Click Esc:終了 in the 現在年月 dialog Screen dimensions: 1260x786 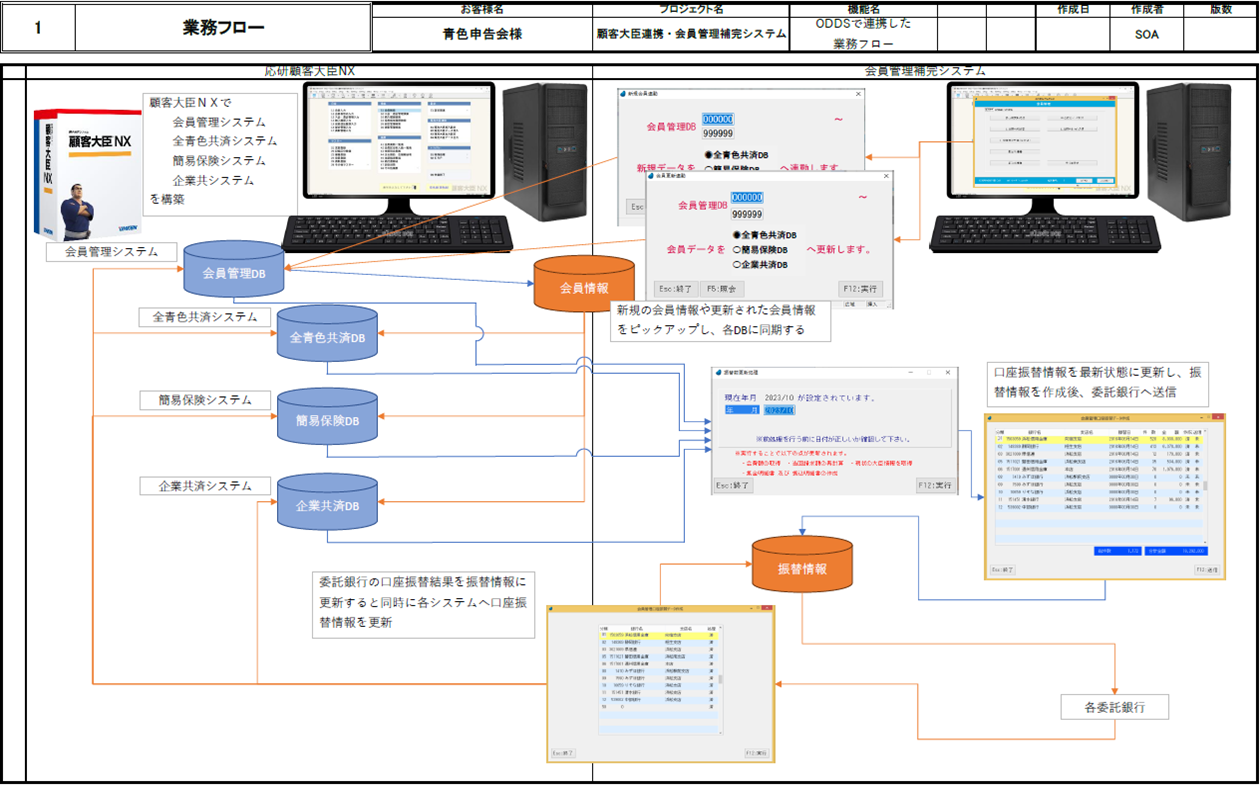coord(733,485)
